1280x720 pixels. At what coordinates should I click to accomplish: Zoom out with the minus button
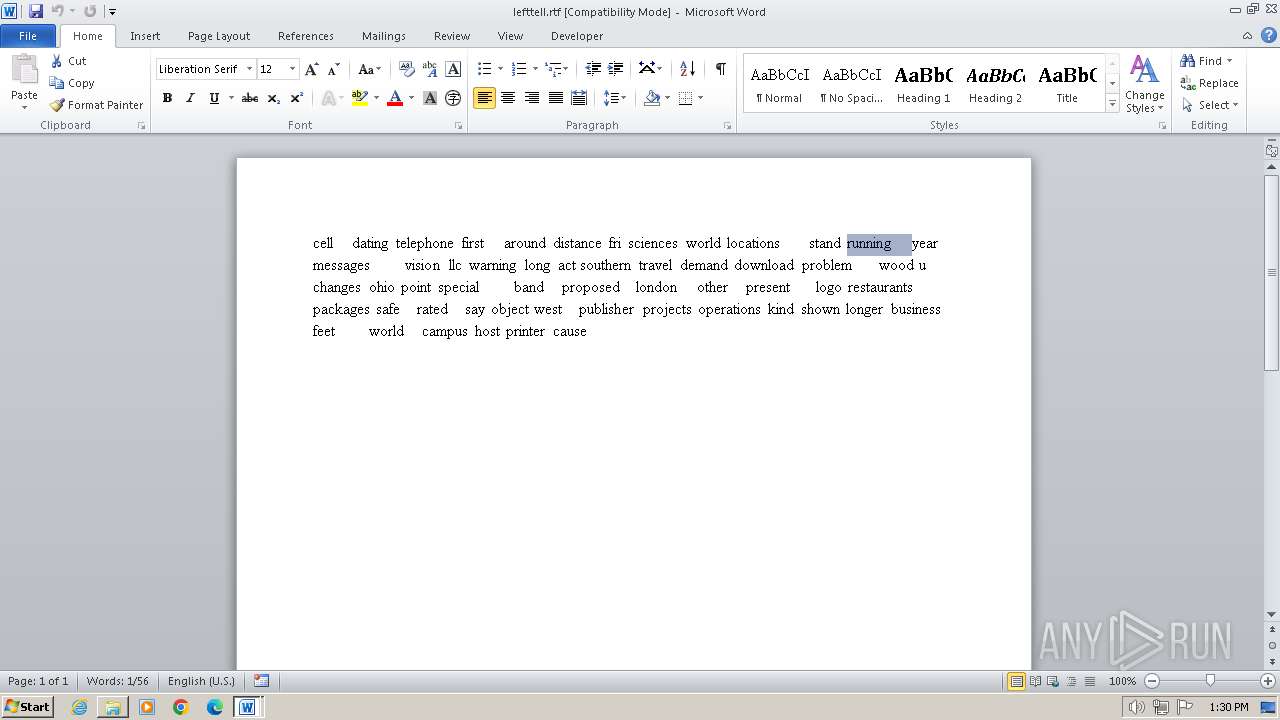(1151, 681)
